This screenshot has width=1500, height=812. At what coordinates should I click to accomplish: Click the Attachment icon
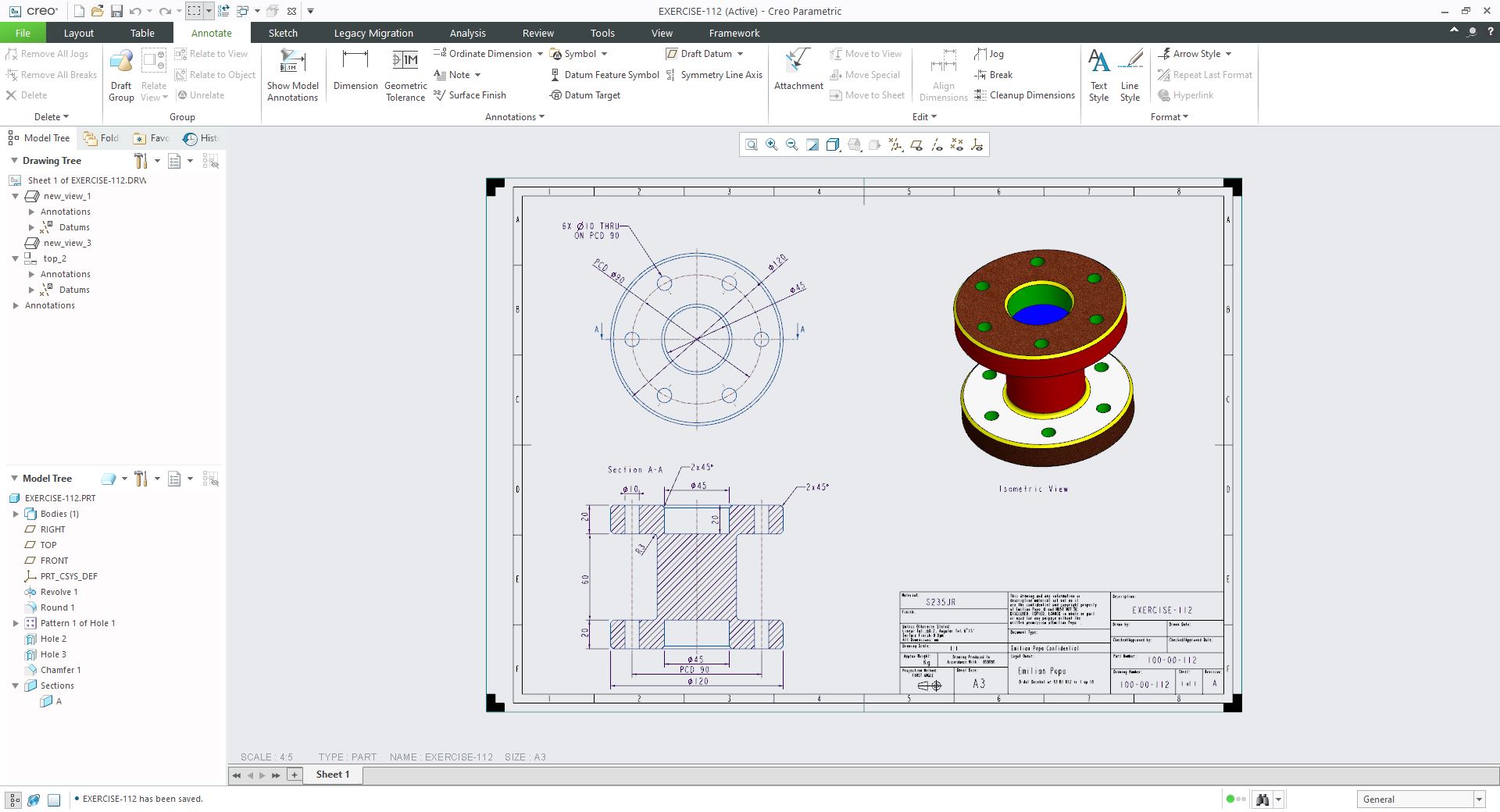point(798,70)
